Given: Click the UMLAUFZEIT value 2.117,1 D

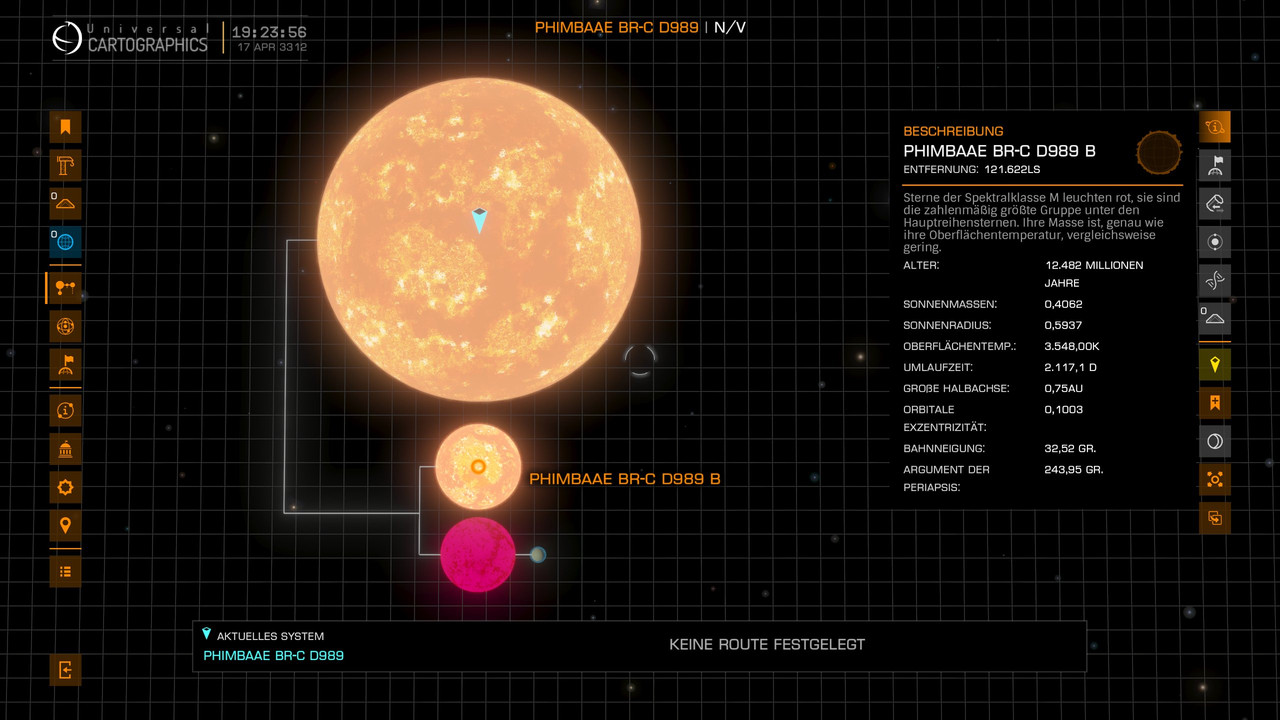Looking at the screenshot, I should [1071, 367].
